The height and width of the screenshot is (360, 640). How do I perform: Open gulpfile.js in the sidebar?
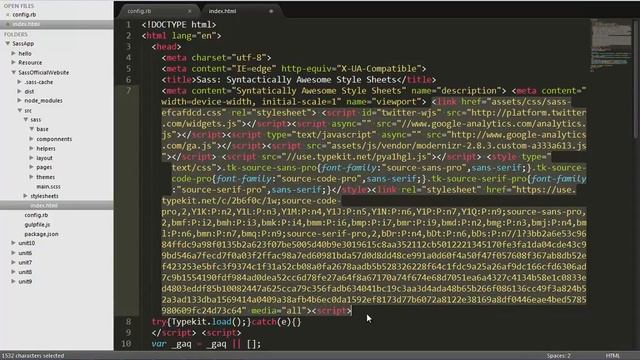coord(37,224)
